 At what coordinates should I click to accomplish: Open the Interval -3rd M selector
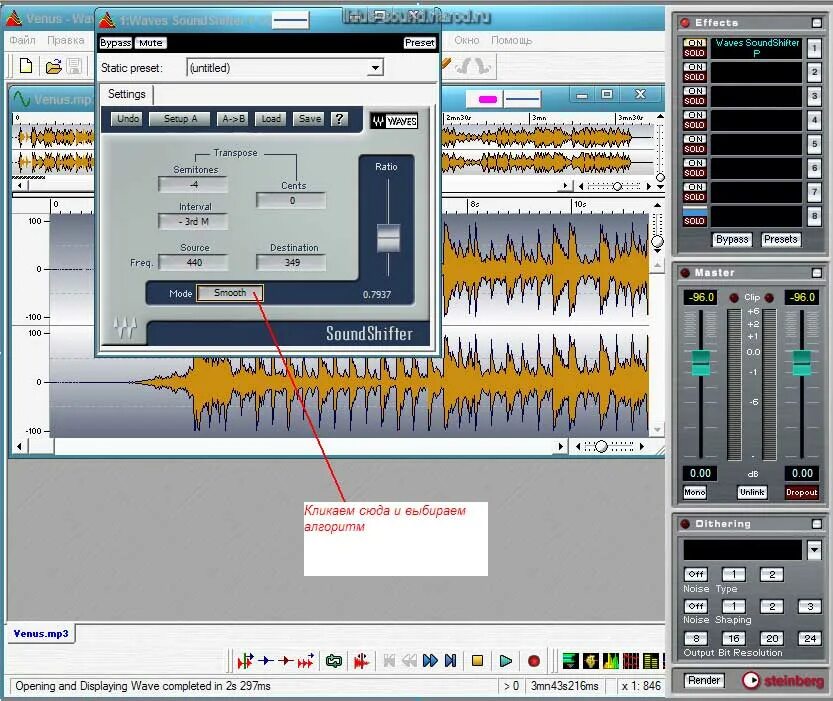click(193, 221)
